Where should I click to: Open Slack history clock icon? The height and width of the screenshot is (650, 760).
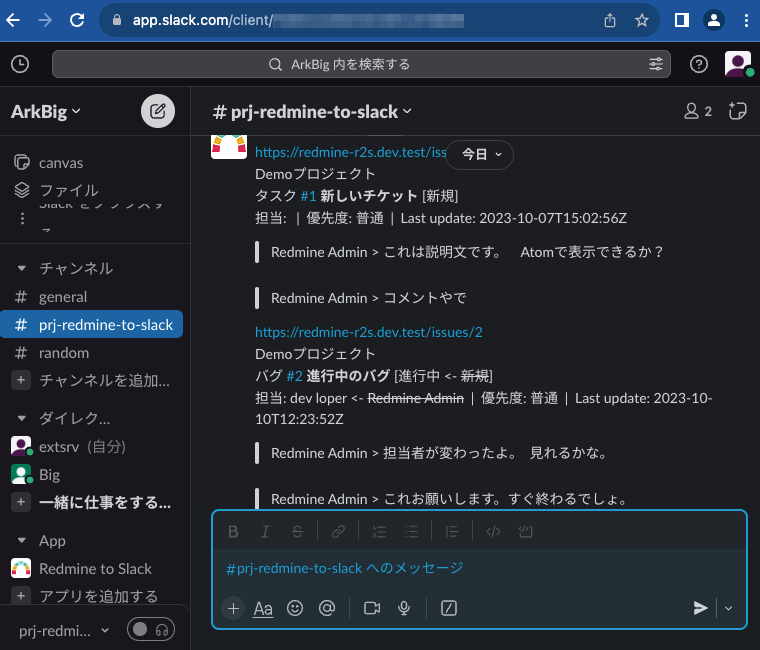coord(20,64)
